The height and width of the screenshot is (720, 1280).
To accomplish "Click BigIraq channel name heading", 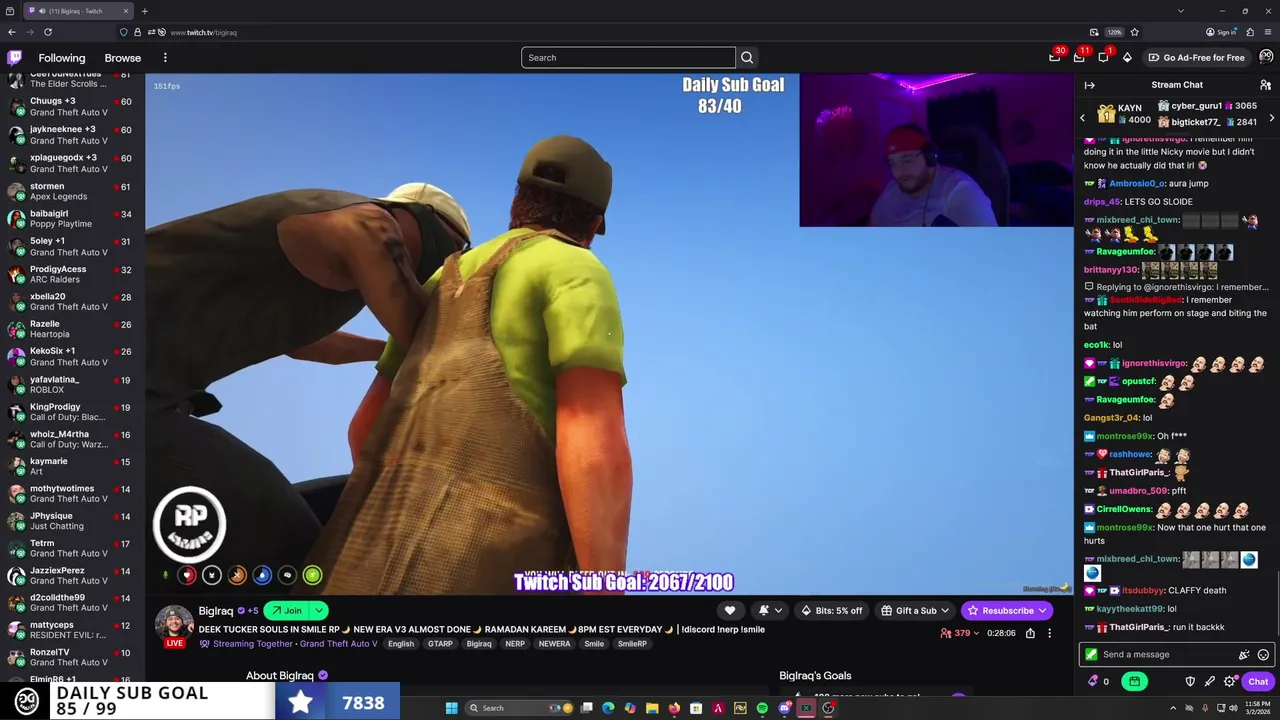I will (x=216, y=611).
